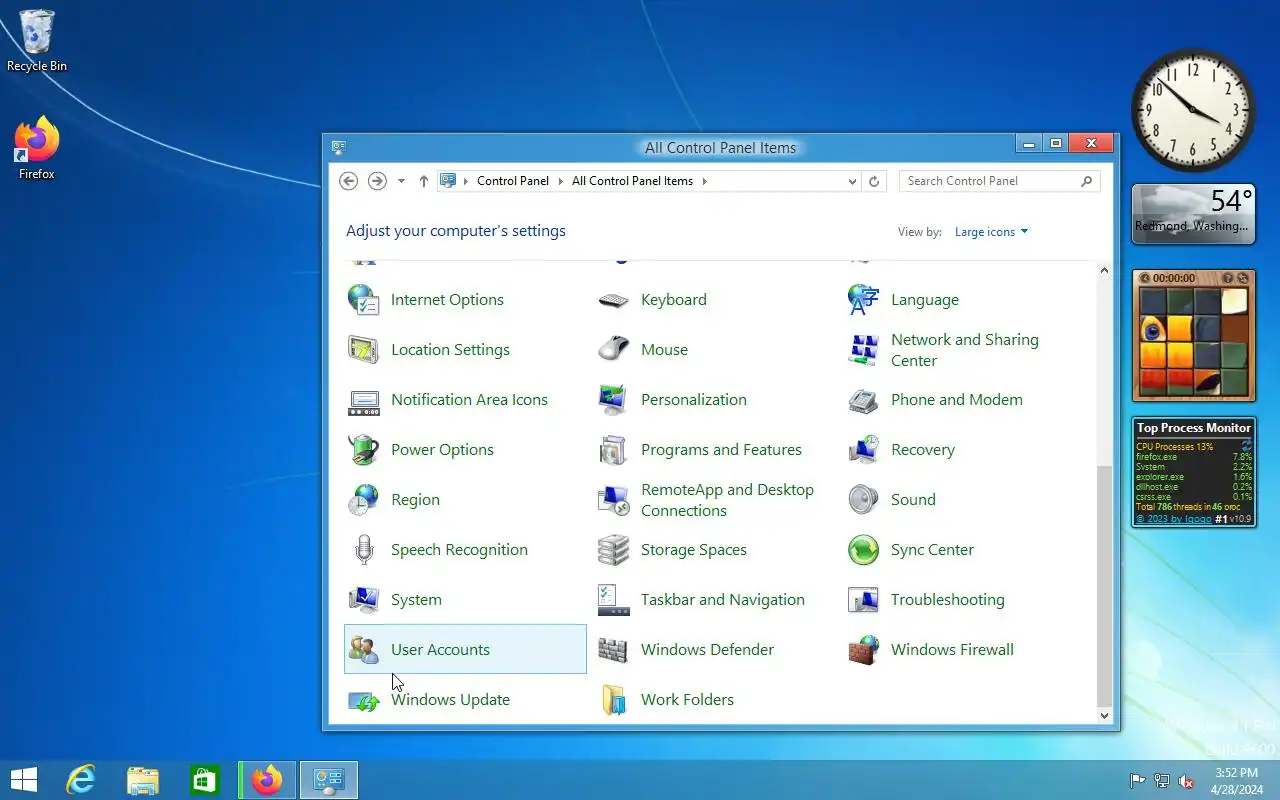Open Phone and Modem icon
The height and width of the screenshot is (800, 1280).
coord(863,400)
